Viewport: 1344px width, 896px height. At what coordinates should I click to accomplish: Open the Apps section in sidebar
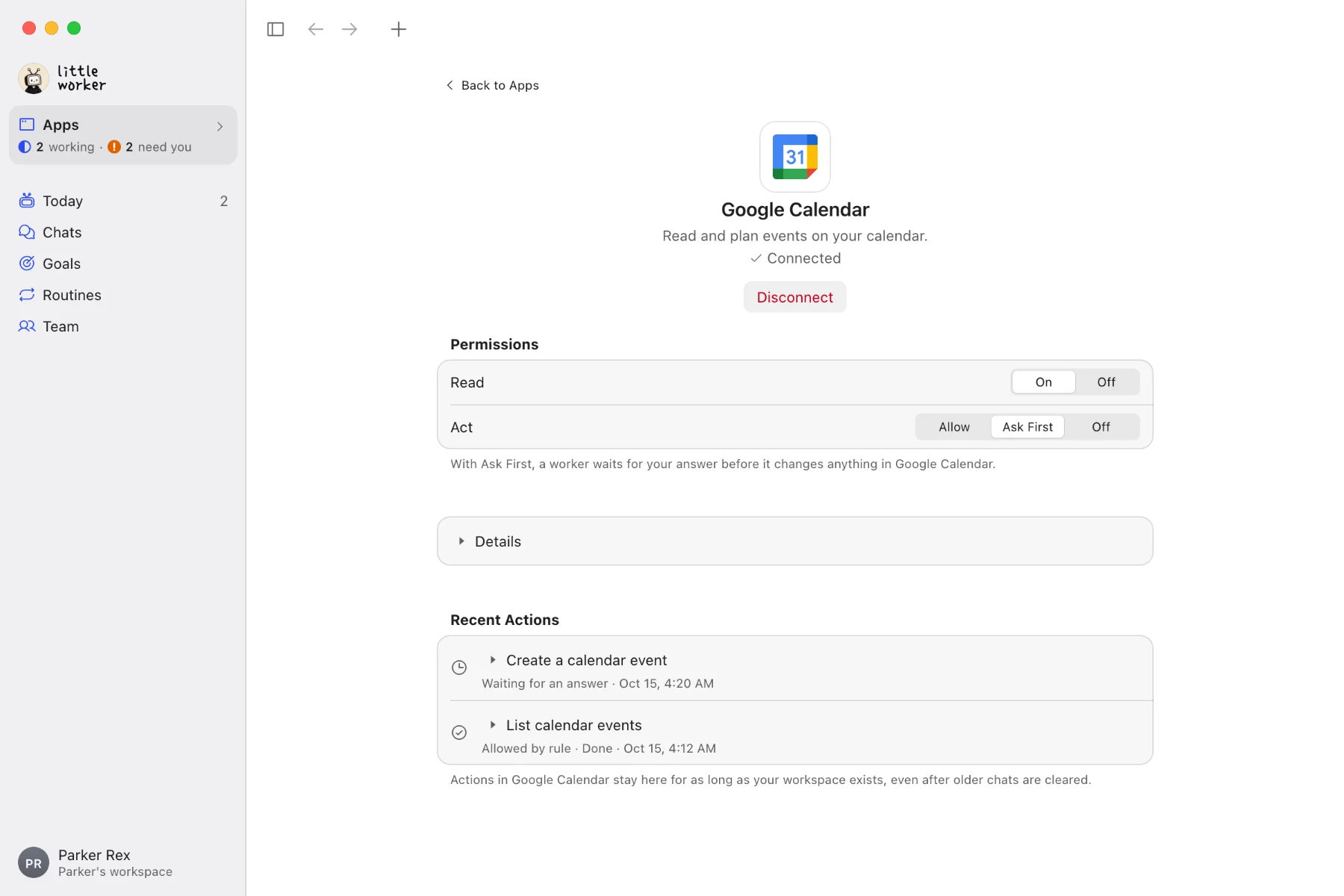[x=123, y=135]
